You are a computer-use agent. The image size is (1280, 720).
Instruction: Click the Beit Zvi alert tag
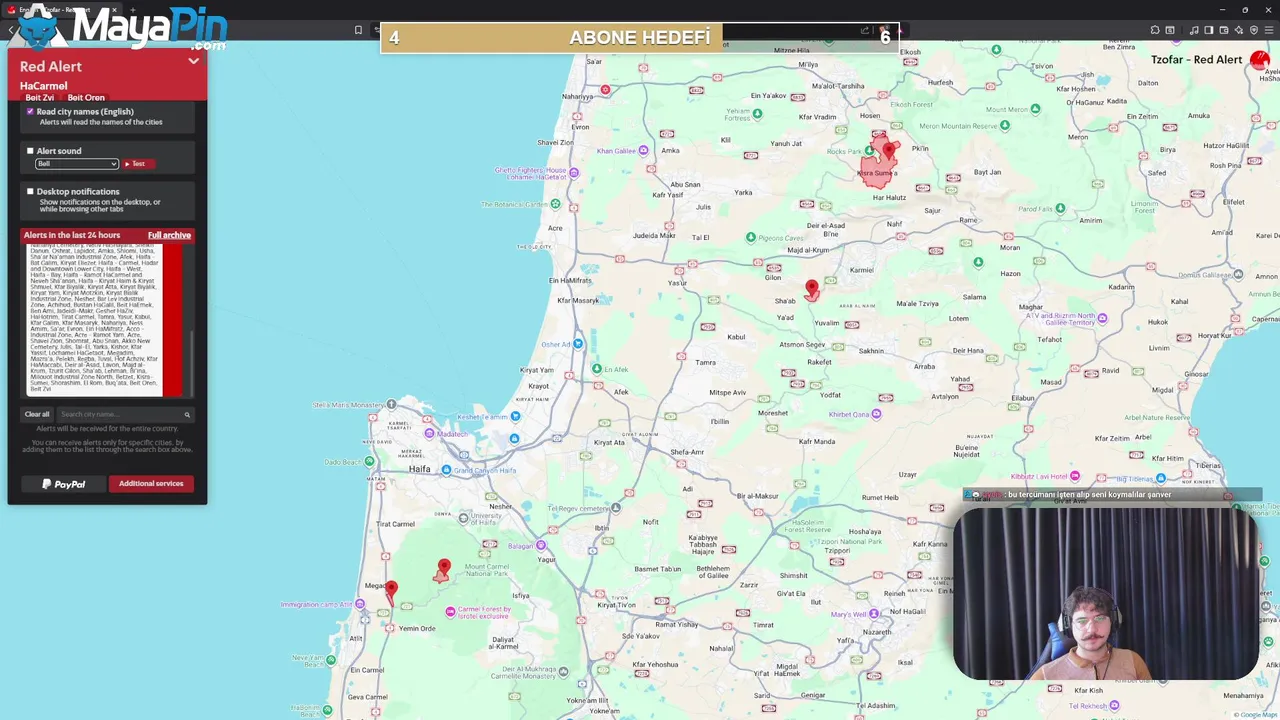point(40,98)
